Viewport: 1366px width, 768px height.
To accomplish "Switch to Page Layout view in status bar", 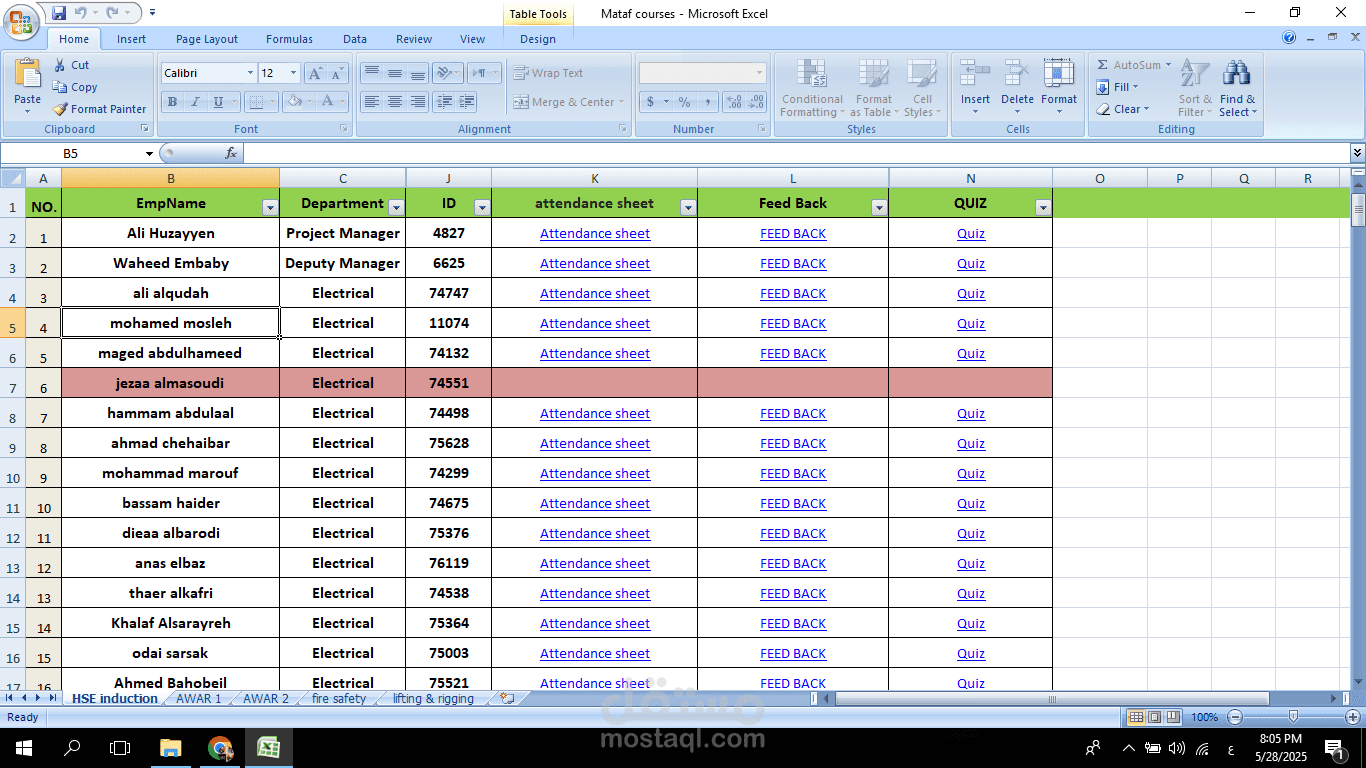I will pyautogui.click(x=1154, y=717).
